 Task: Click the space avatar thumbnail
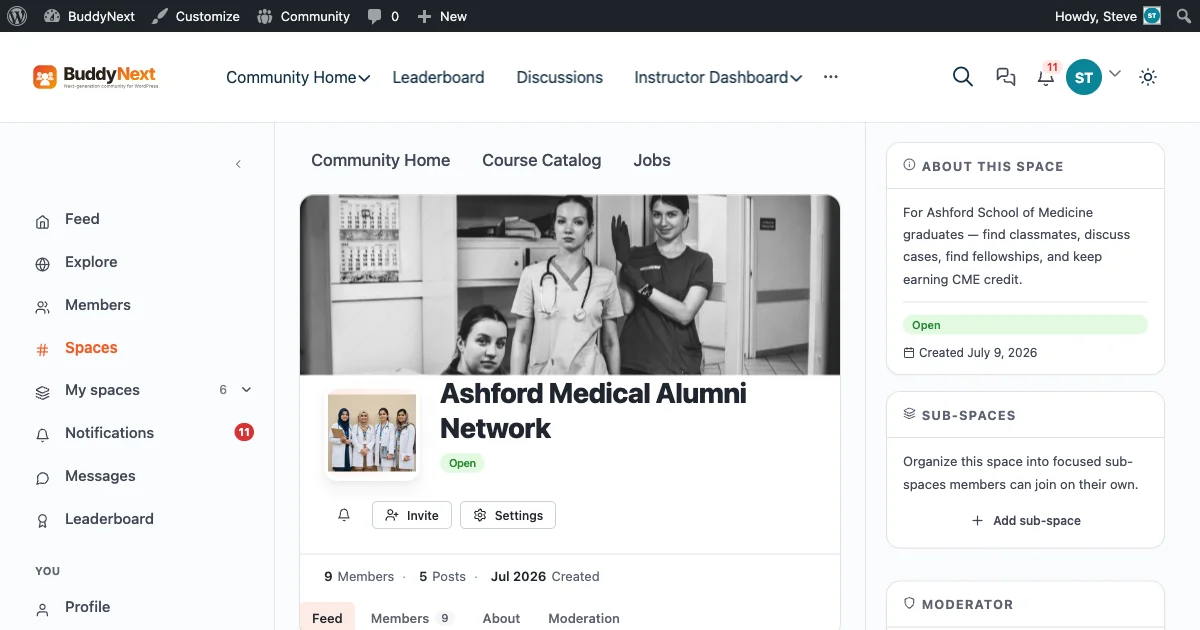point(372,433)
